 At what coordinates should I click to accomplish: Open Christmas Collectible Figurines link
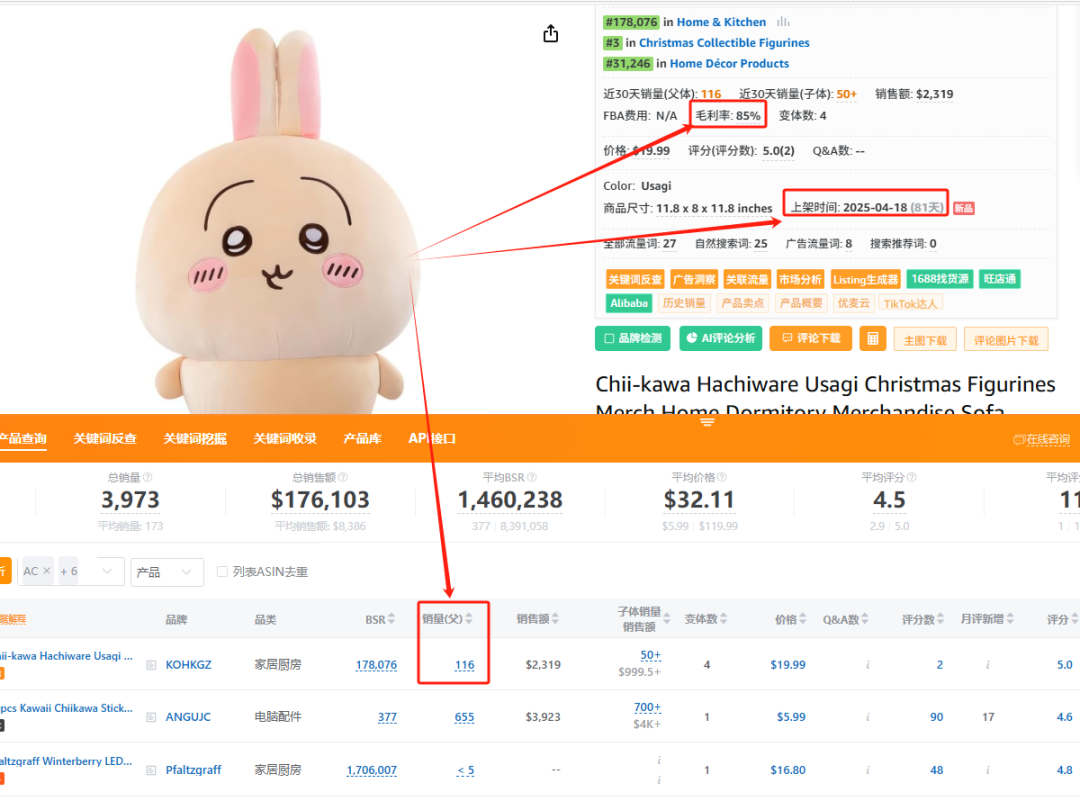[724, 43]
